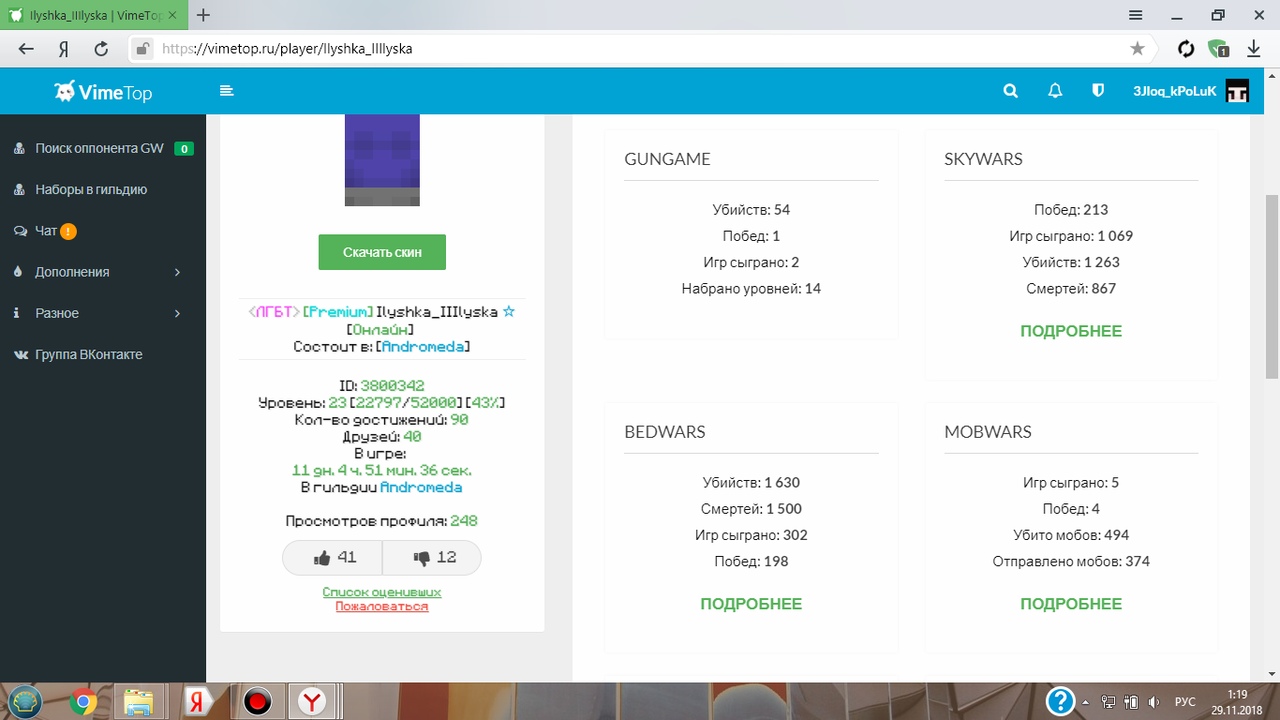This screenshot has width=1280, height=720.
Task: Open Chrome from the Windows taskbar
Action: [84, 702]
